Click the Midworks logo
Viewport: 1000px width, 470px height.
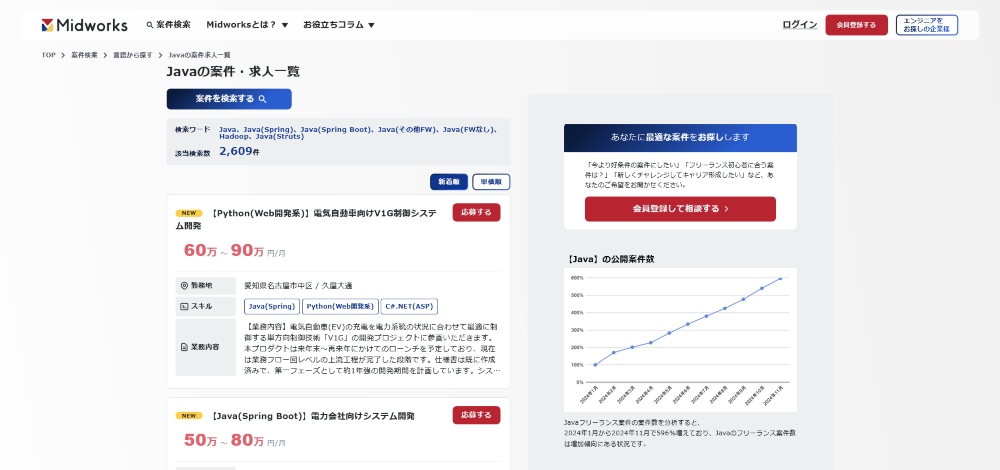84,25
